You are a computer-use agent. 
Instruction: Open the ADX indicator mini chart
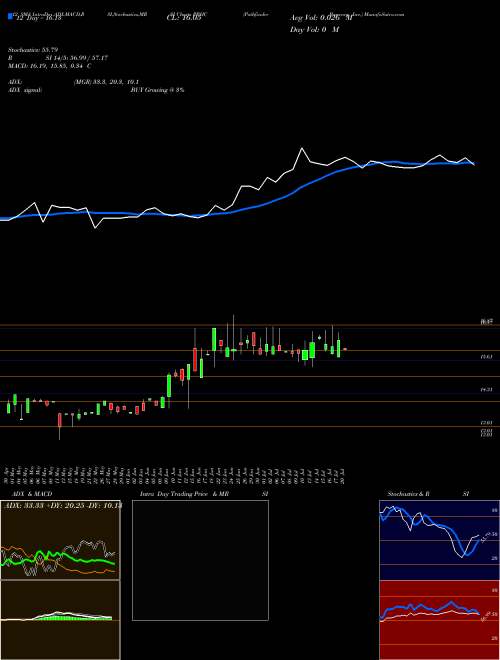coord(60,540)
